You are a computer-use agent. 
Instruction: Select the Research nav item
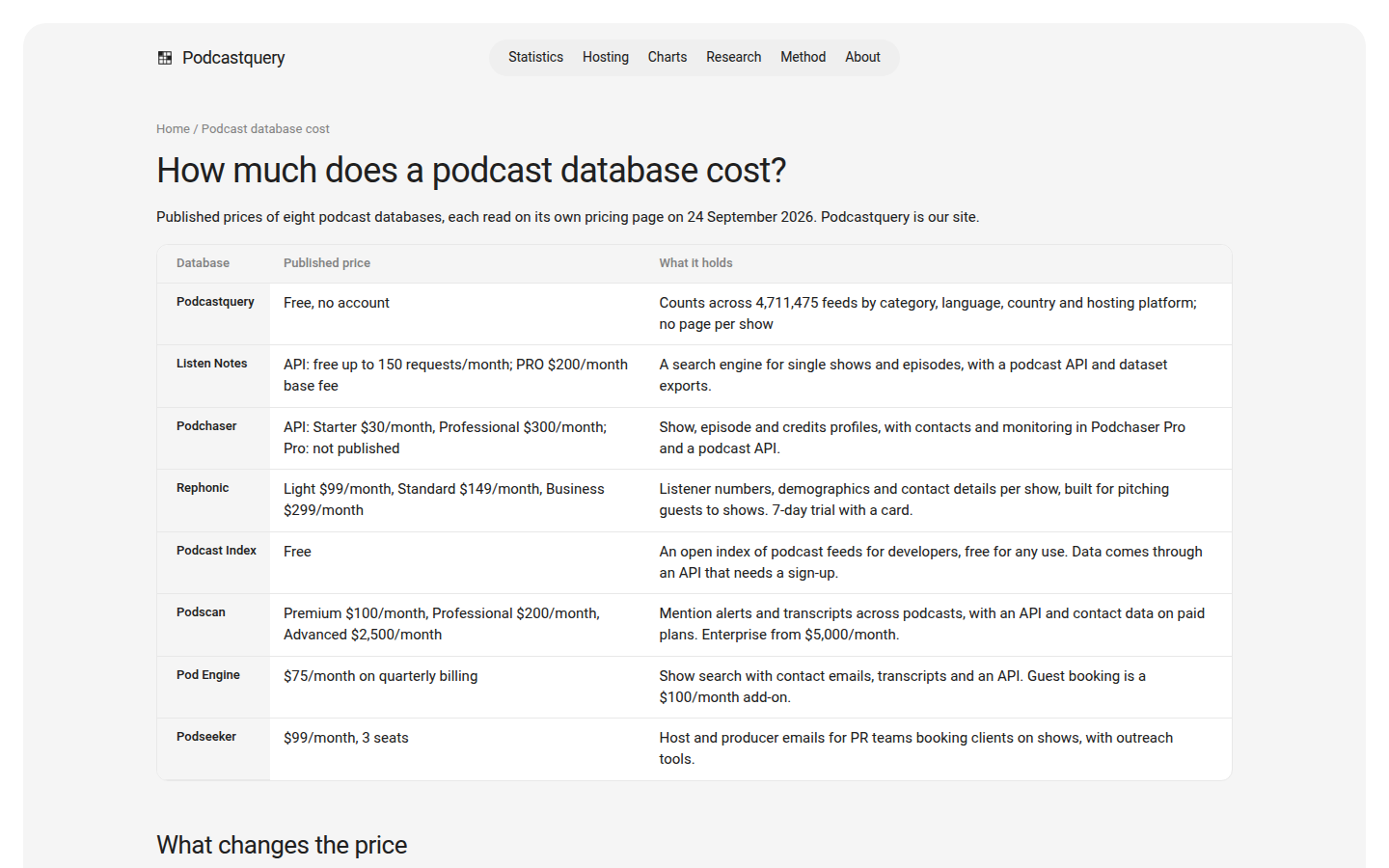pos(734,57)
